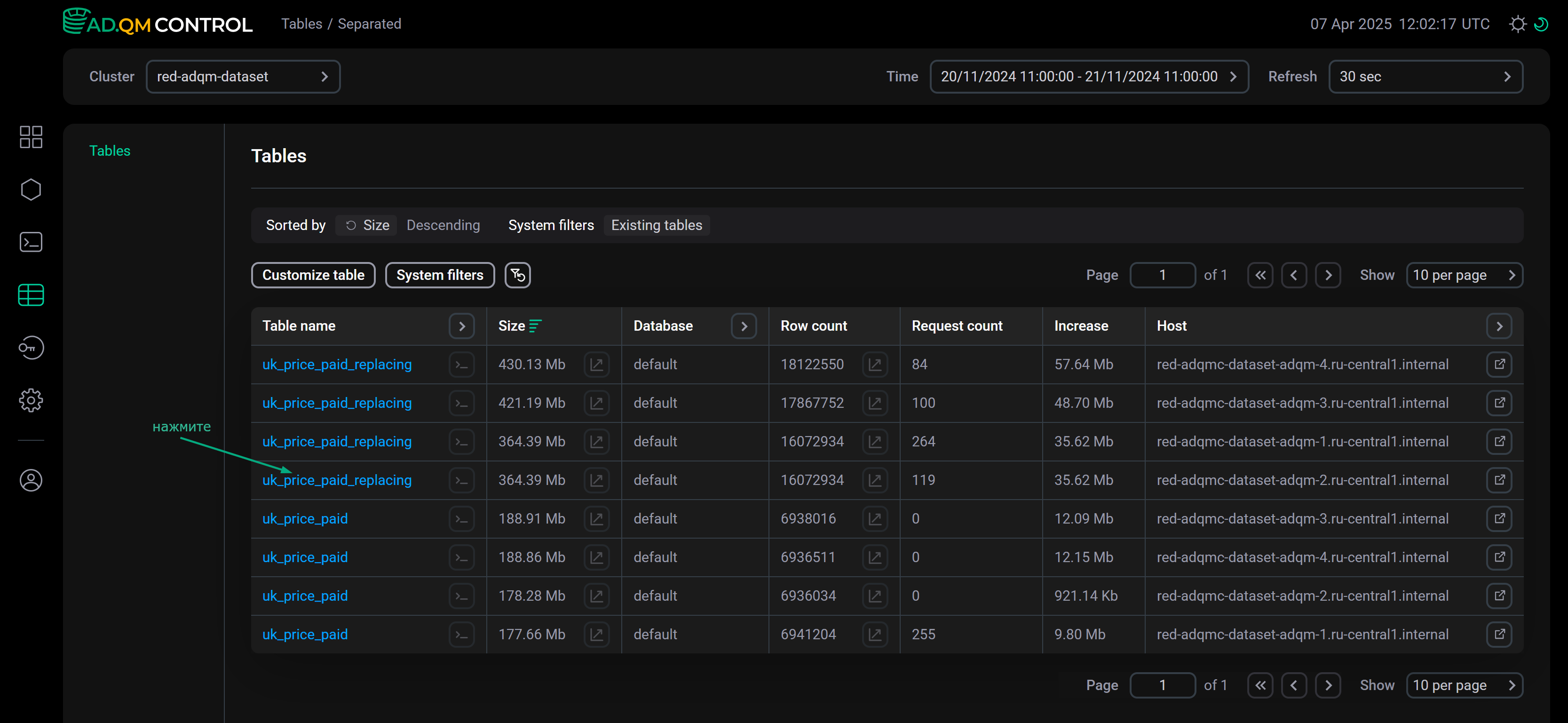The height and width of the screenshot is (723, 1568).
Task: Open the dashboard grid icon in sidebar
Action: coord(31,137)
